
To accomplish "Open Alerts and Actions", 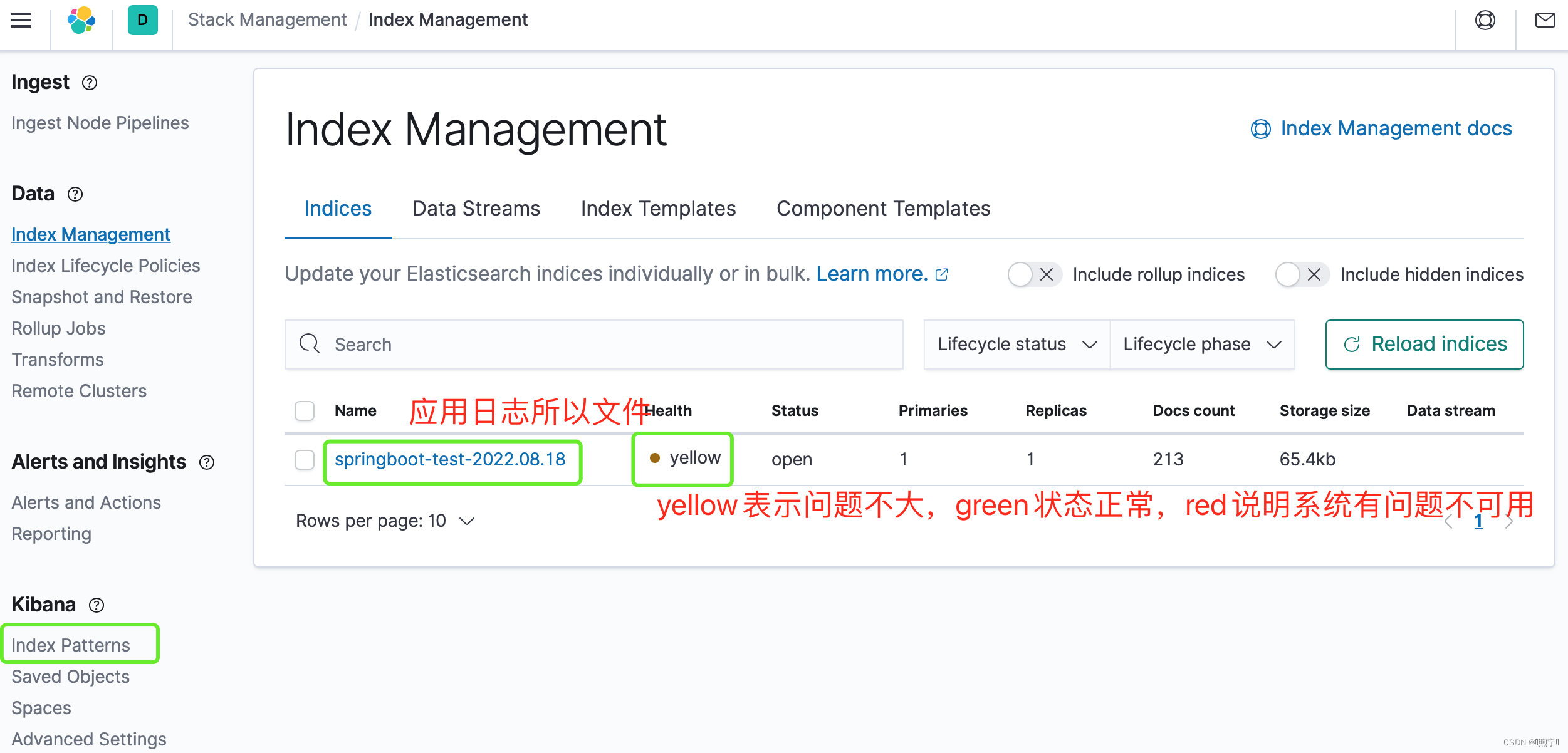I will pos(86,502).
